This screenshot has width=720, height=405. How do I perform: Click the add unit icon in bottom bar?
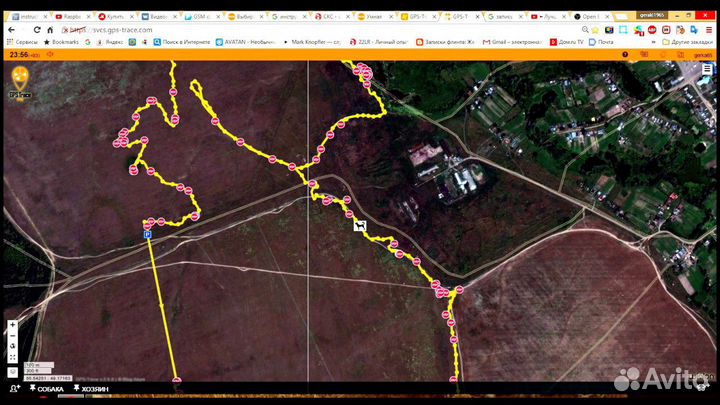(15, 388)
